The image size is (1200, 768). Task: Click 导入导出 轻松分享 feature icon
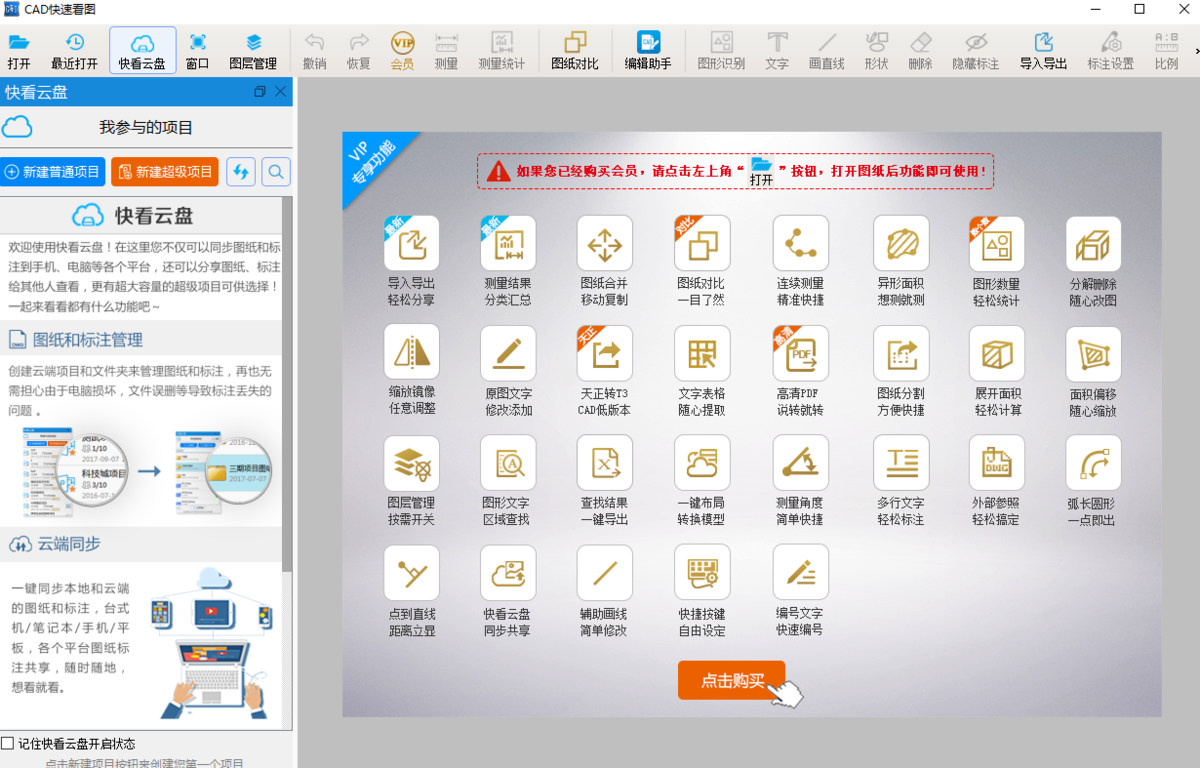(x=412, y=243)
